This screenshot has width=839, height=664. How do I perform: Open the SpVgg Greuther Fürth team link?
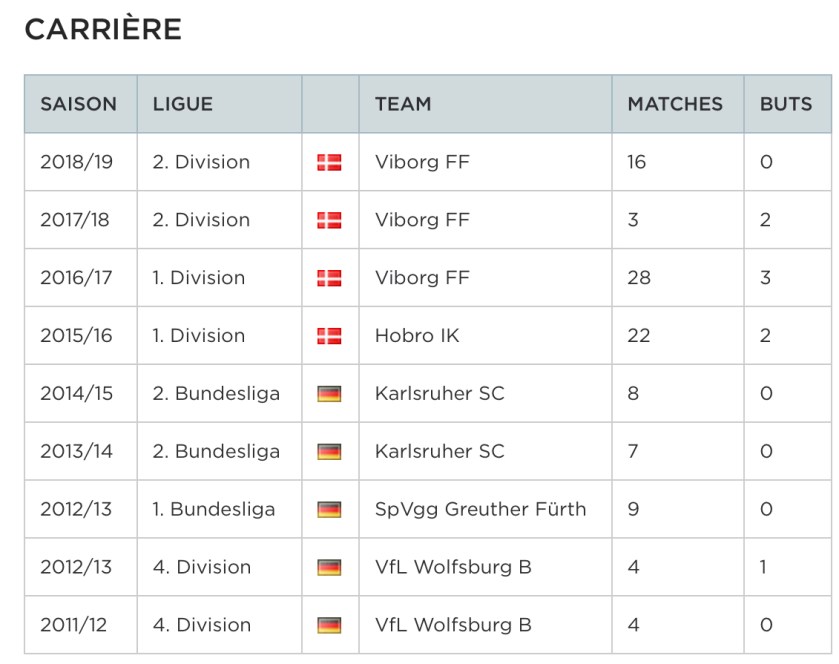480,510
